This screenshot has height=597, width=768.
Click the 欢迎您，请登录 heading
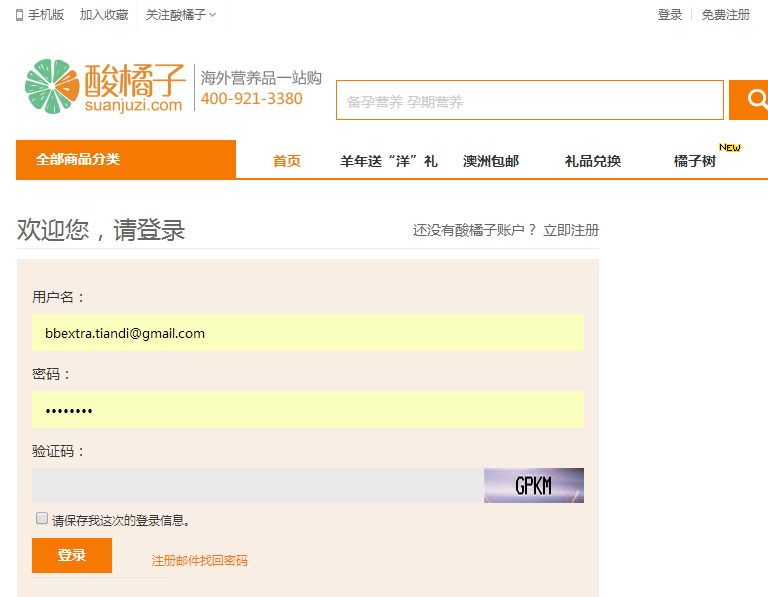[101, 230]
